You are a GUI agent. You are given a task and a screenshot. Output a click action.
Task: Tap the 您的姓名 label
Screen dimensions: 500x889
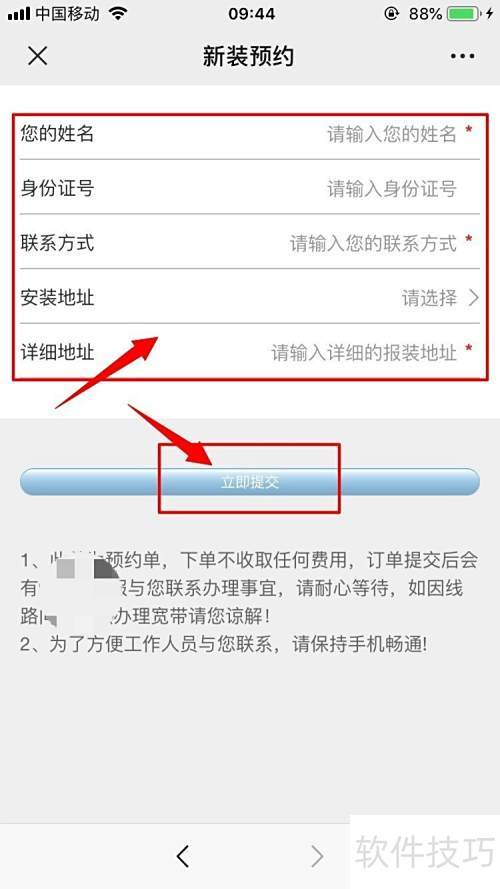point(57,134)
